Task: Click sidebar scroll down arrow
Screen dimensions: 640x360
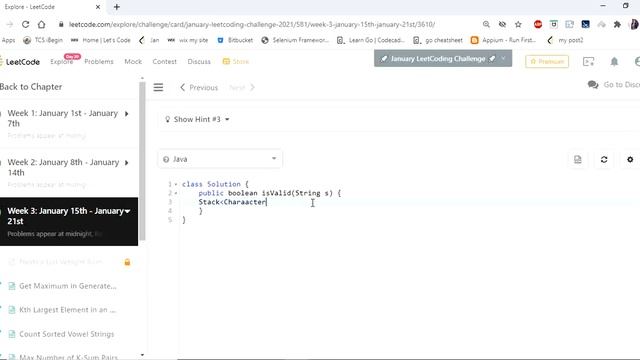Action: [142, 355]
